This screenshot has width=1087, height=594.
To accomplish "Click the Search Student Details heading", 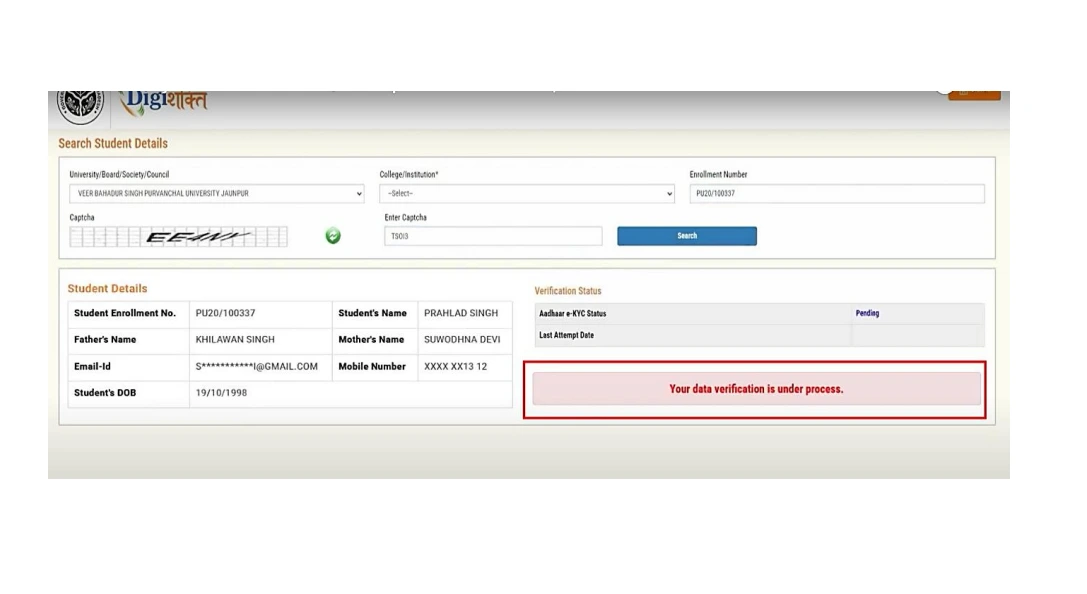I will [113, 144].
